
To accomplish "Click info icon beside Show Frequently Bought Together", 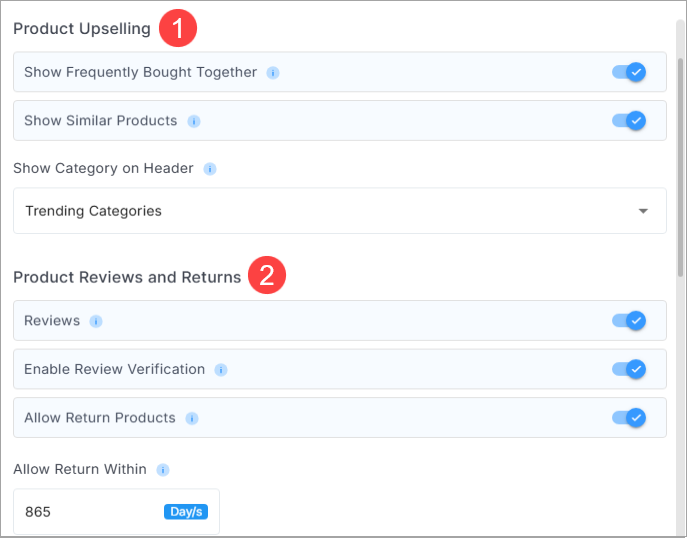I will (273, 73).
